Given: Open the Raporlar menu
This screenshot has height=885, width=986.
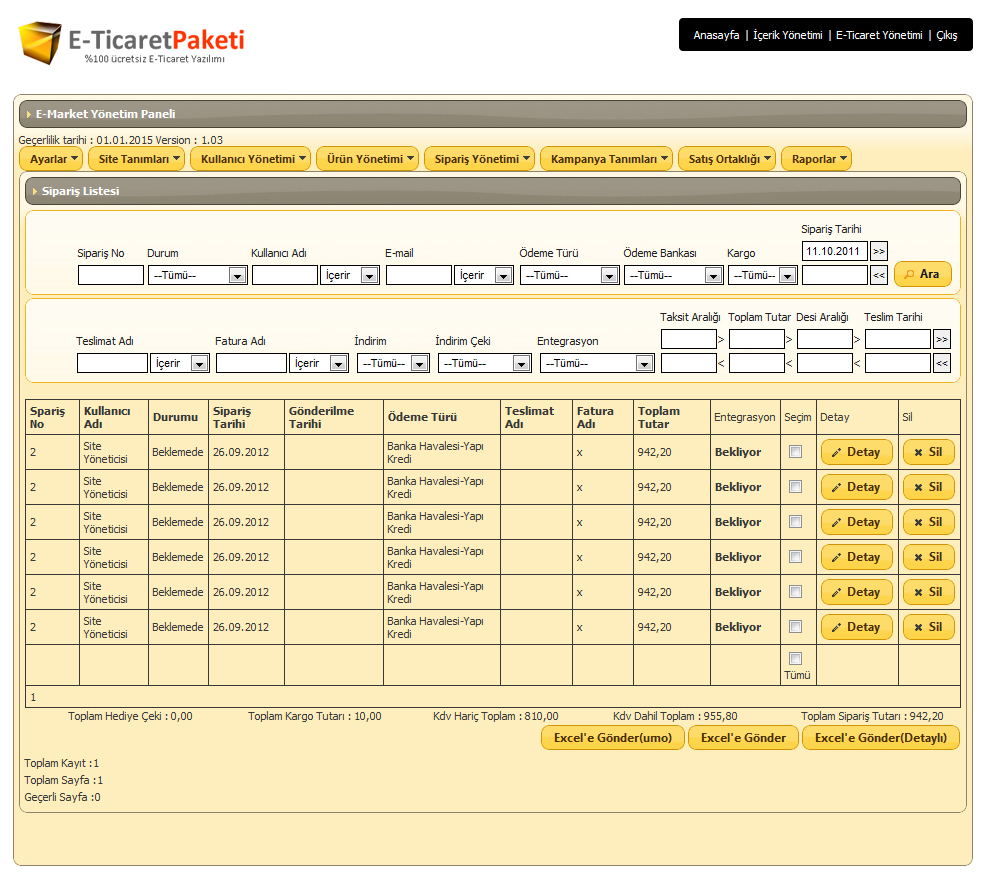Looking at the screenshot, I should click(816, 159).
